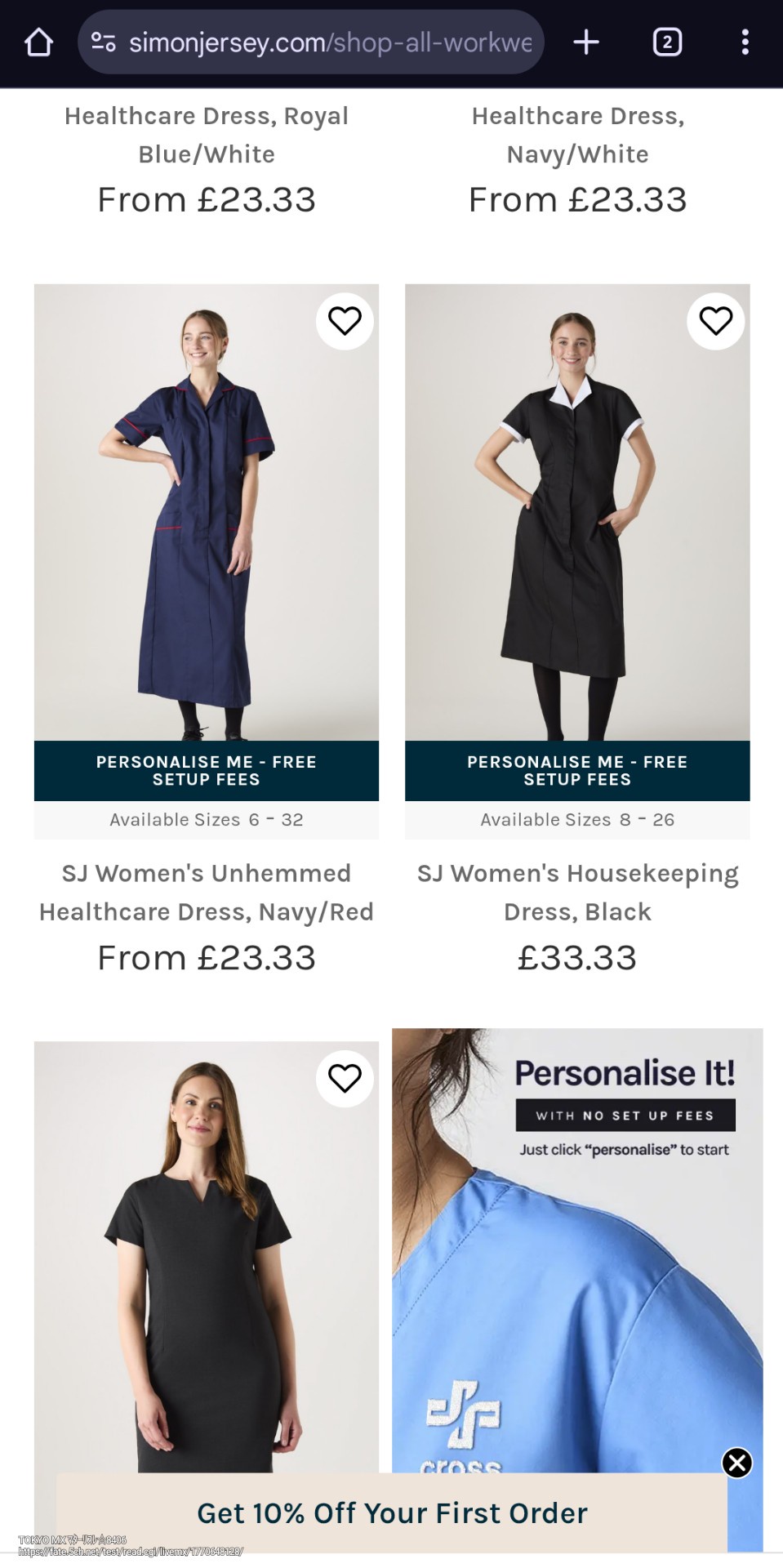This screenshot has height=1568, width=783.
Task: Favorite the Navy/Red Healthcare Dress with heart
Action: (x=345, y=321)
